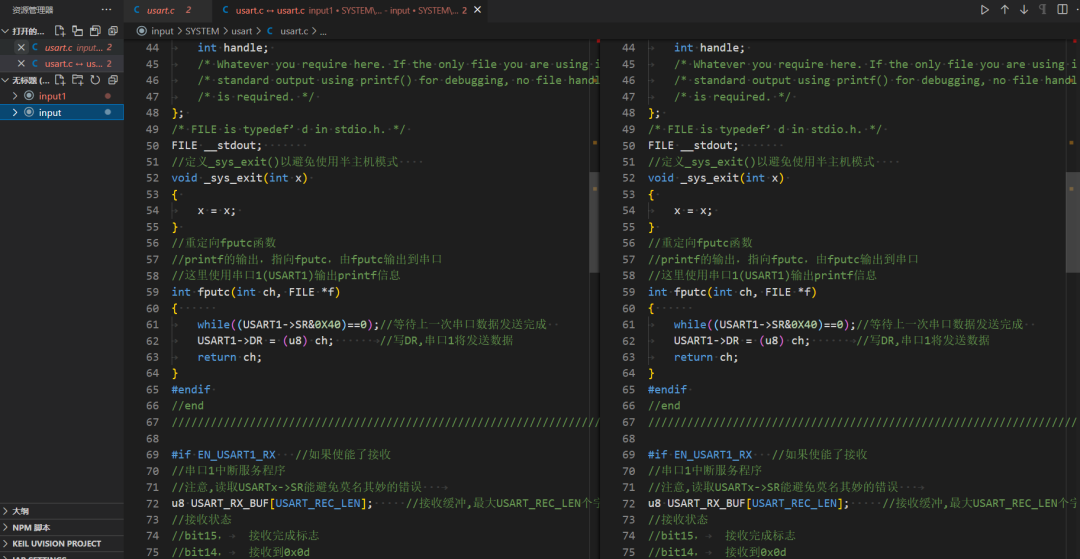Click the input folder status dot
1080x559 pixels.
point(107,112)
